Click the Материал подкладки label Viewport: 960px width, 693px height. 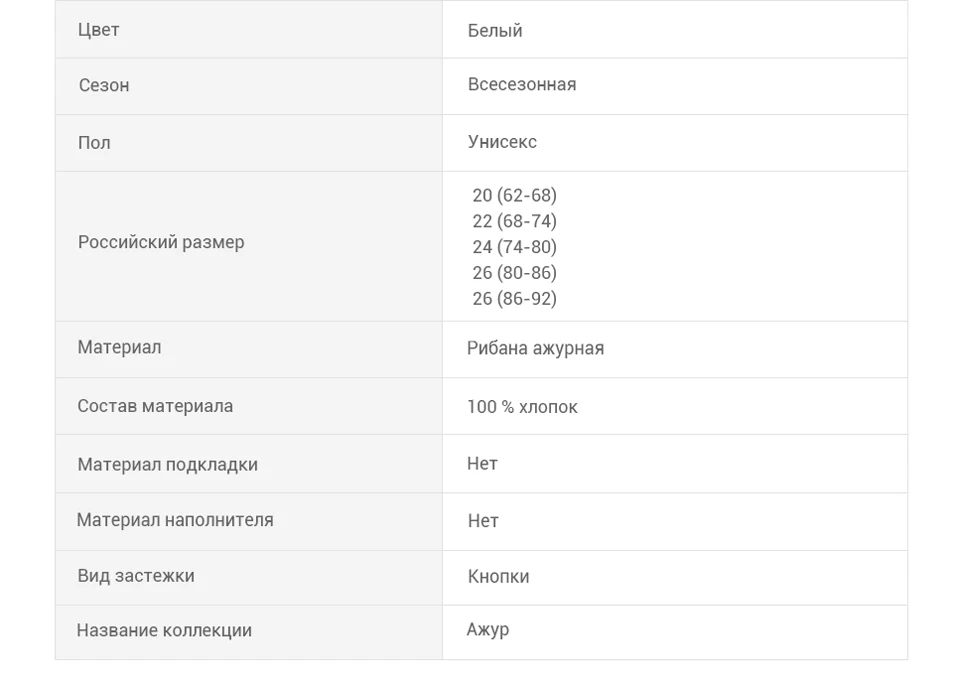pos(167,465)
